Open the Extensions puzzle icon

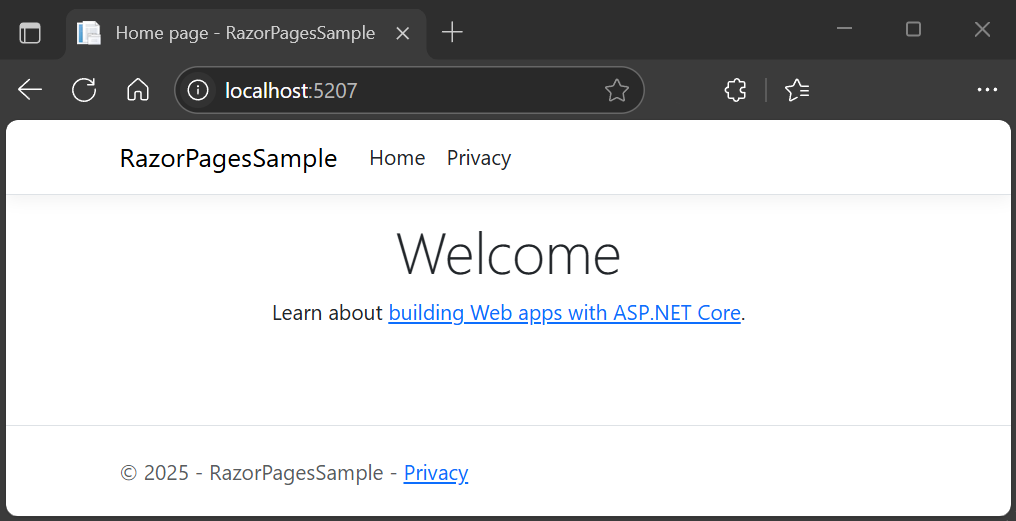click(x=735, y=90)
